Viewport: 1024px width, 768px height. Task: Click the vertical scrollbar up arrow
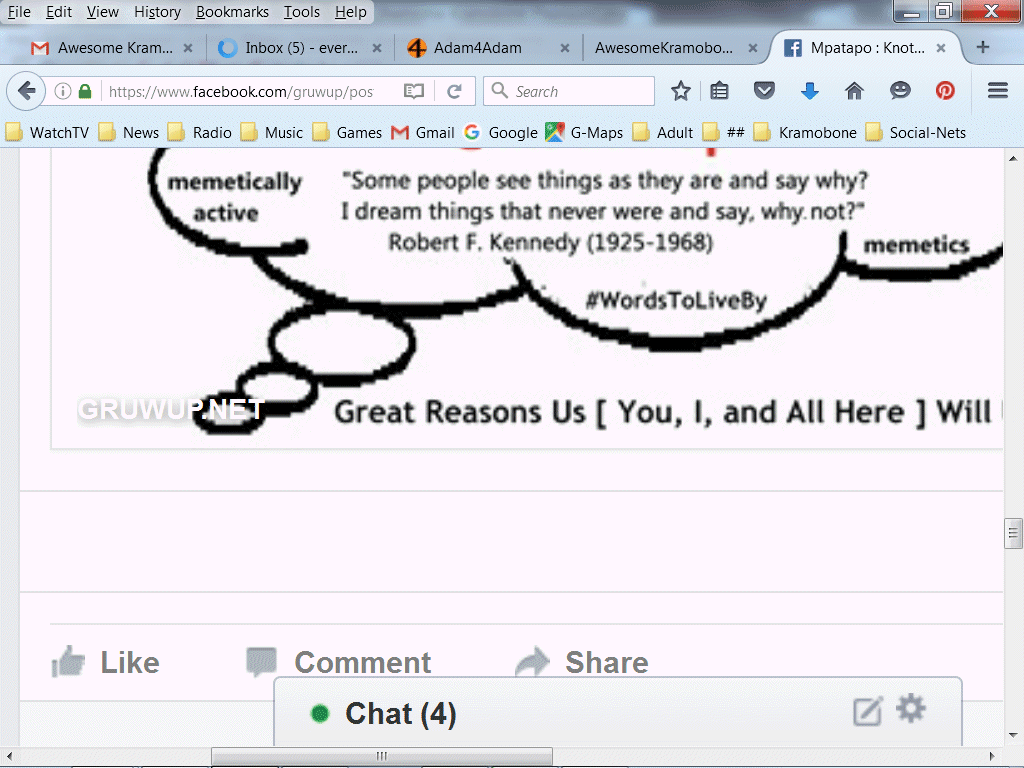pos(1013,158)
